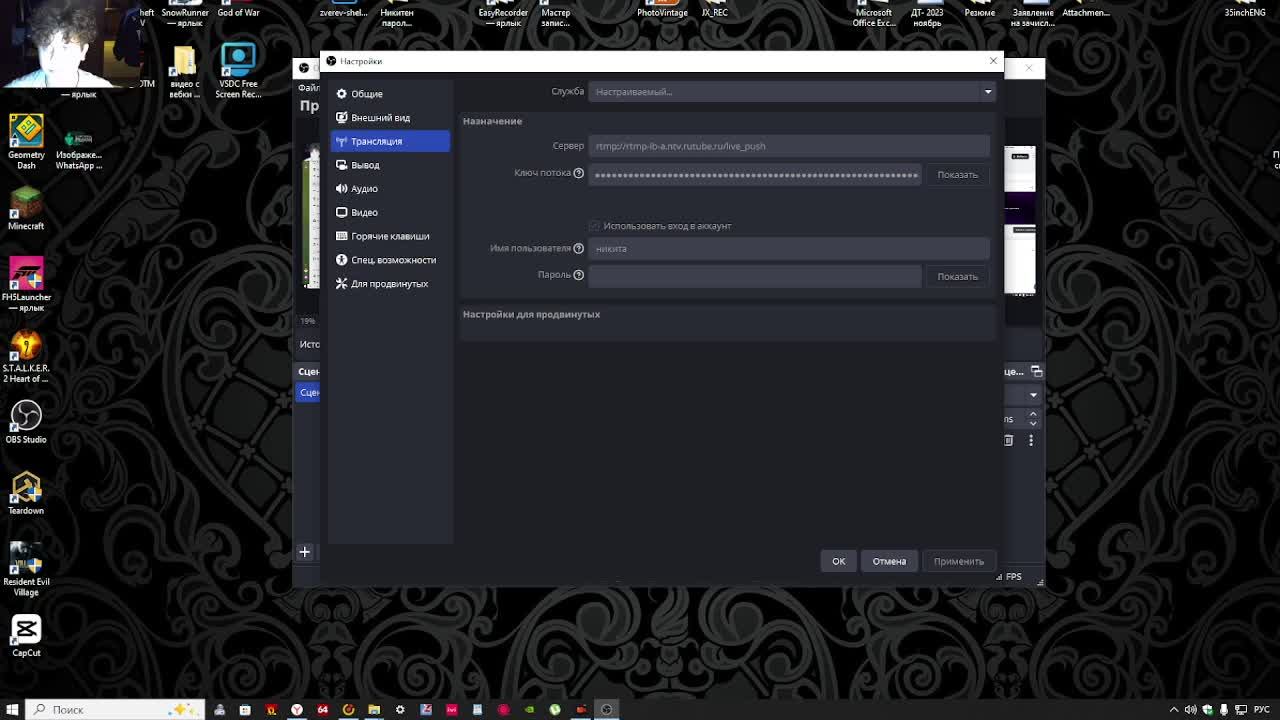Show the stream key with Показать
The height and width of the screenshot is (720, 1280).
coord(957,175)
